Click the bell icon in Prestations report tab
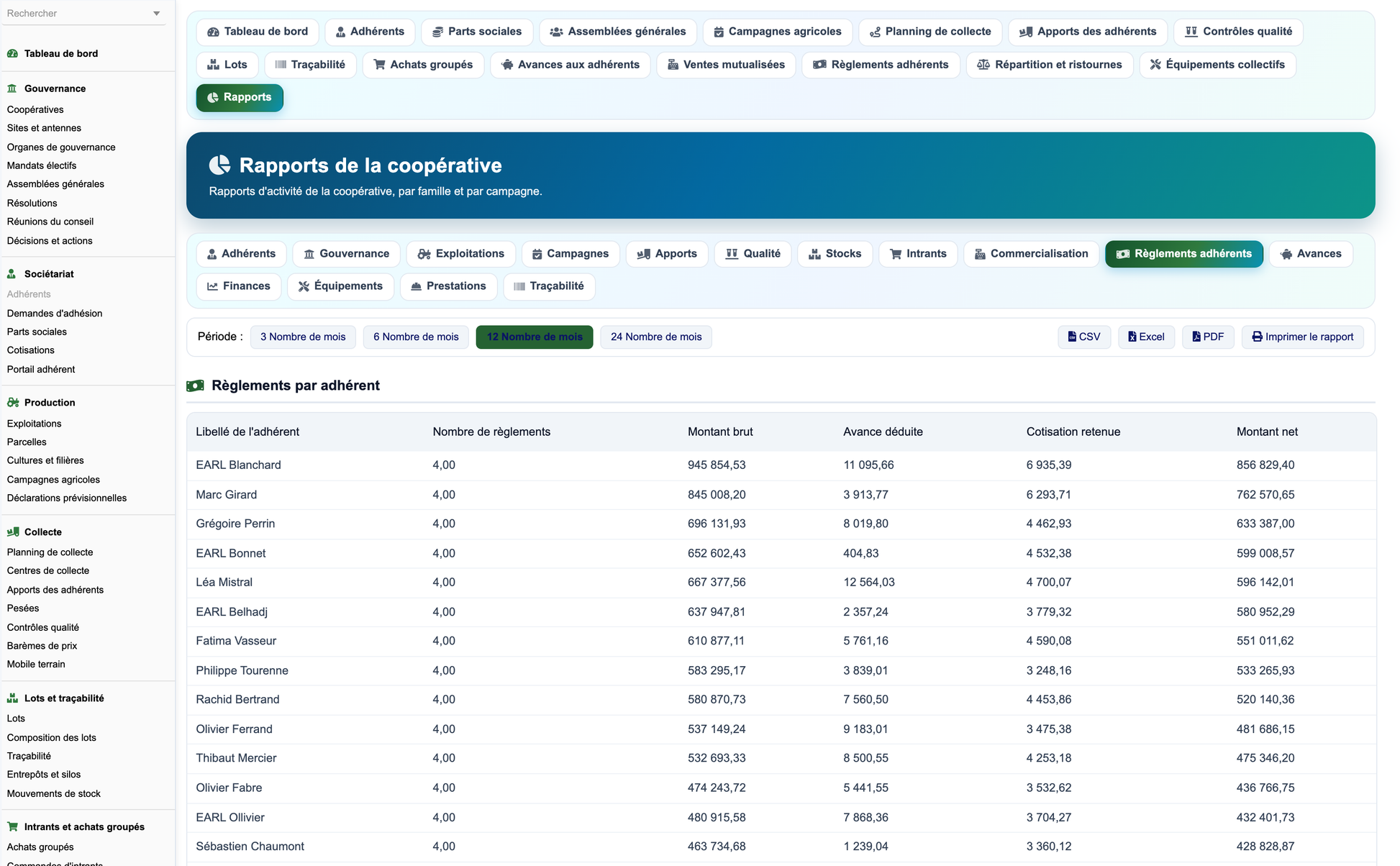 point(416,286)
